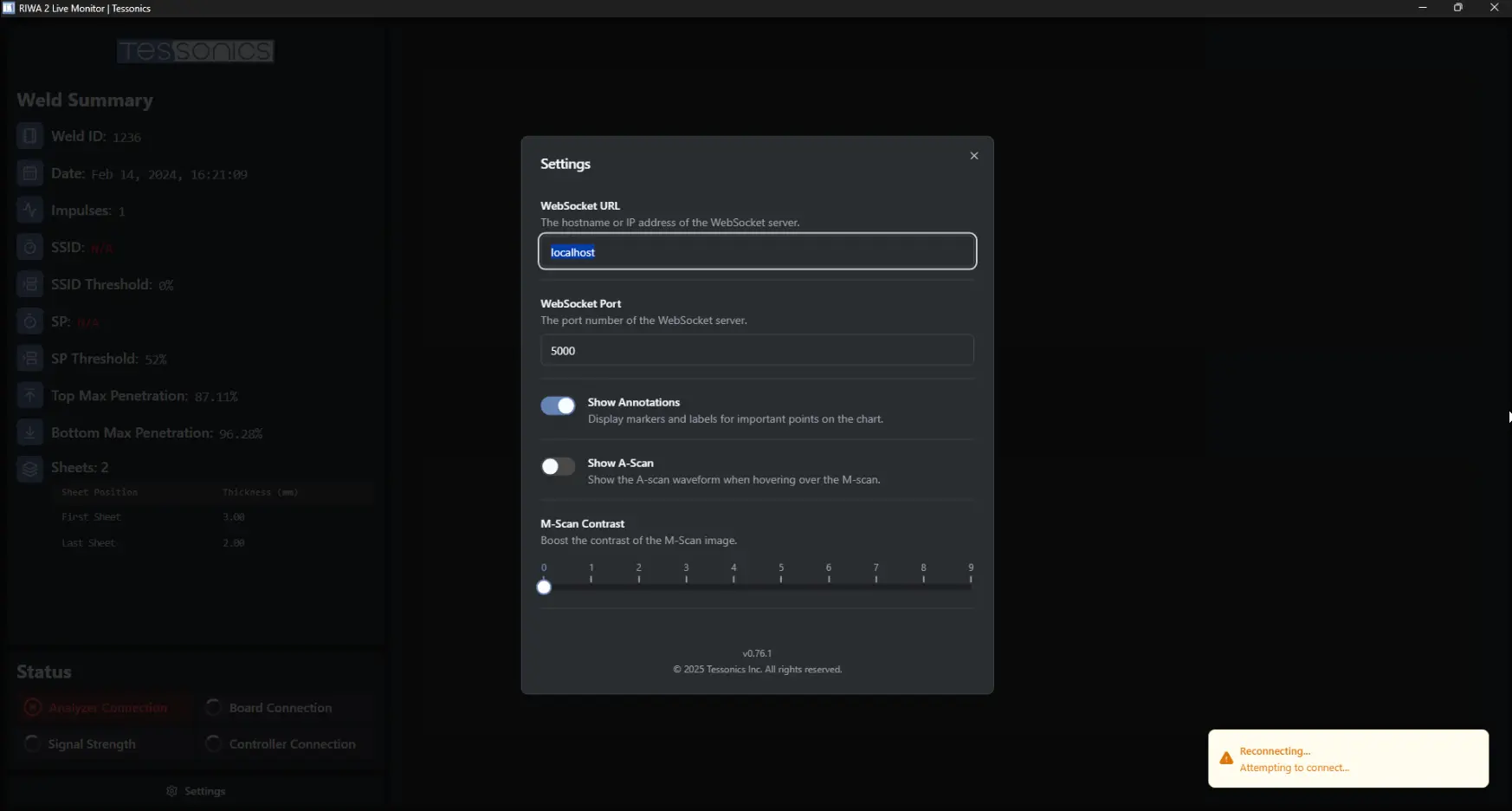
Task: Click the pulse icon beside Impulses
Action: 29,210
